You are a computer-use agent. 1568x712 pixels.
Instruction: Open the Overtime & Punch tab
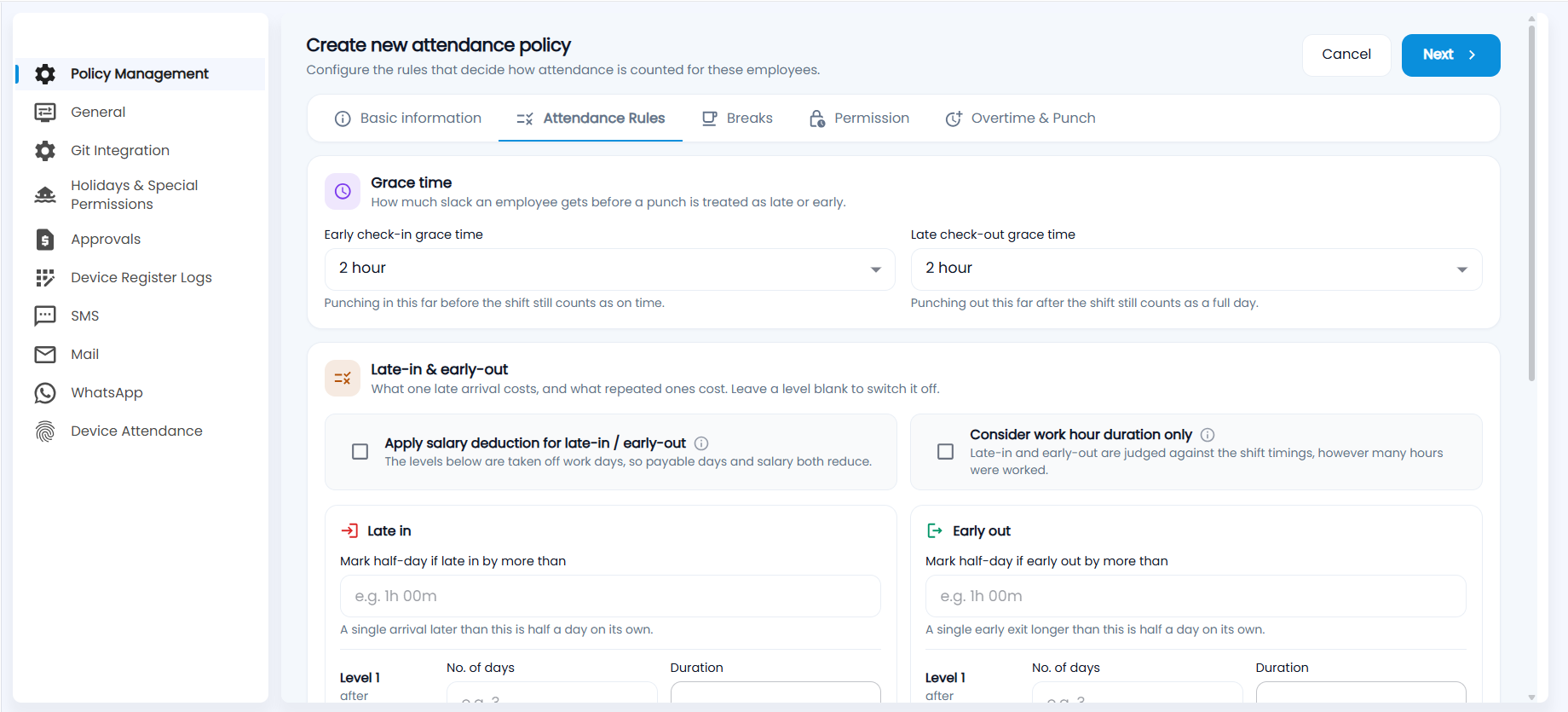[1021, 119]
